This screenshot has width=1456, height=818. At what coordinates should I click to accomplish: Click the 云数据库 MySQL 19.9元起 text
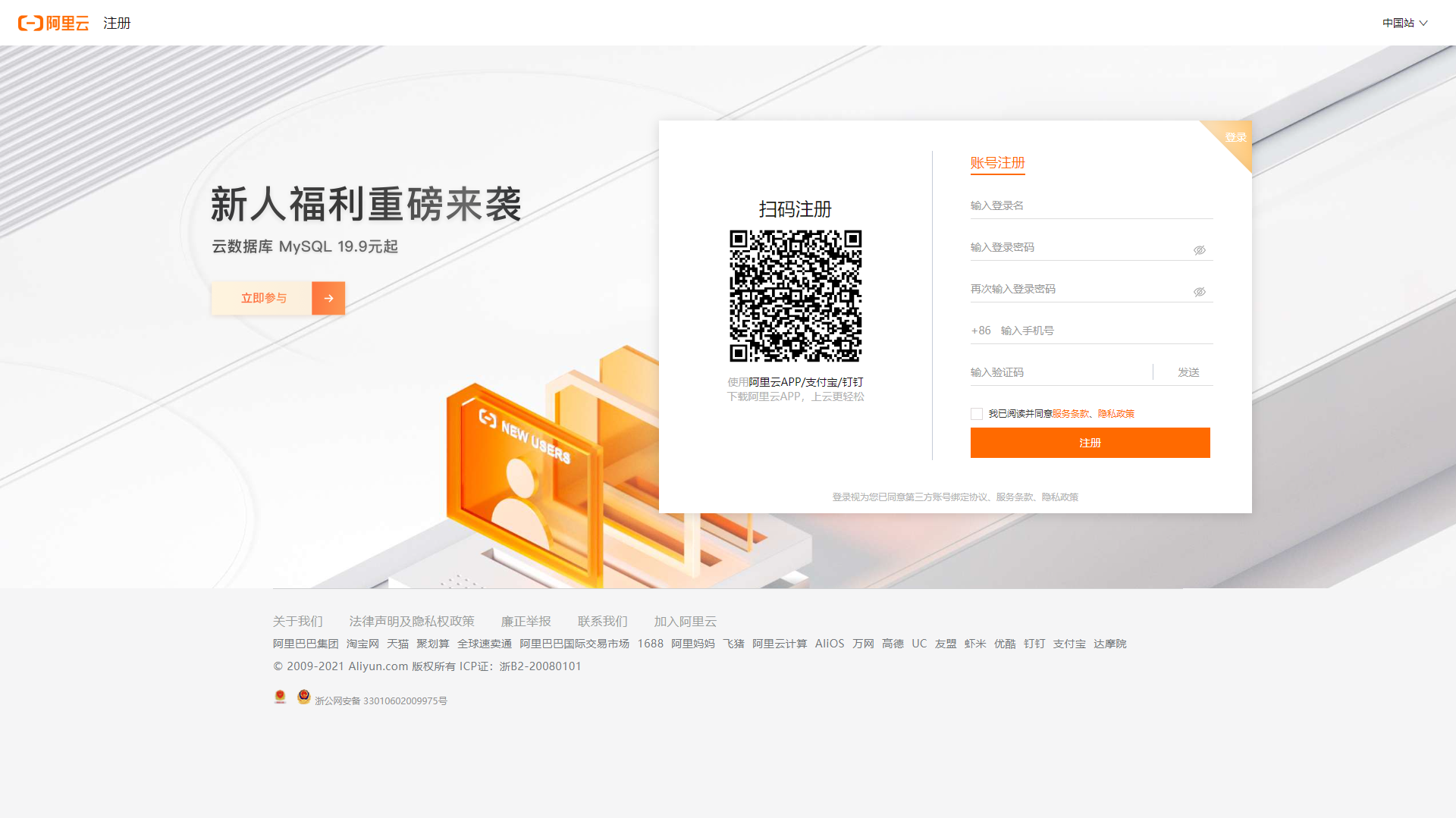pos(305,246)
